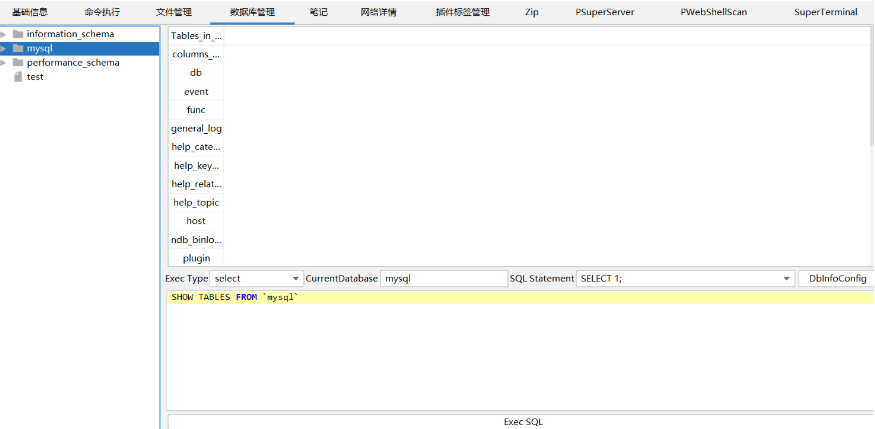Switch to the 文件管理 tab
The image size is (875, 429).
click(174, 12)
